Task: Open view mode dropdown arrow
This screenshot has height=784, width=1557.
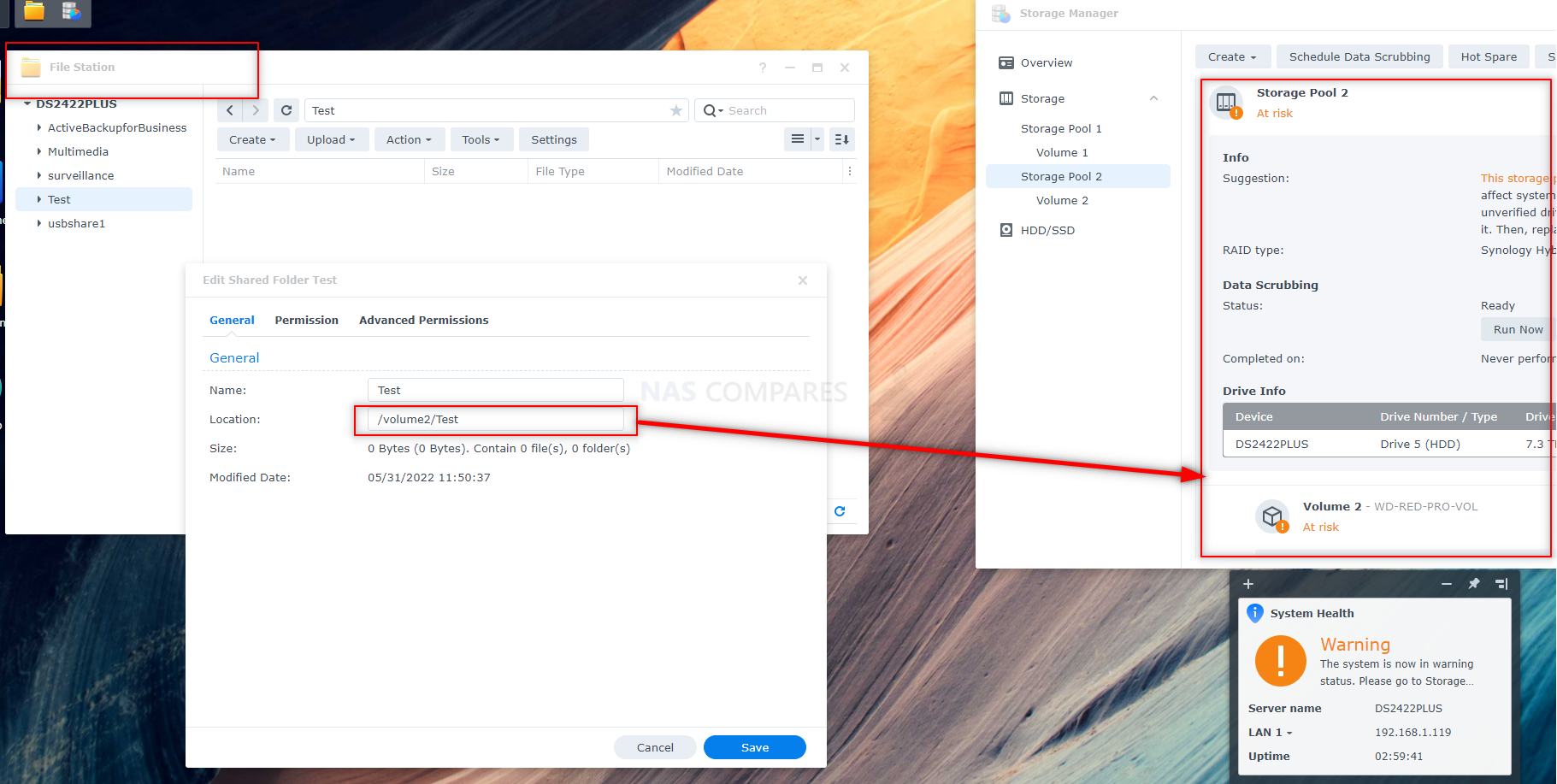Action: coord(817,139)
